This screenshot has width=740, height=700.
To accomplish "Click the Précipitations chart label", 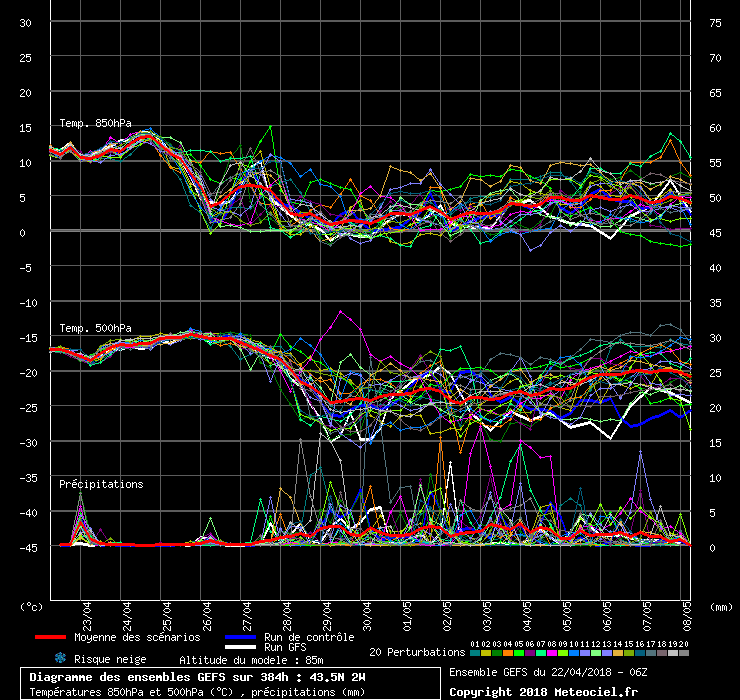I will (x=101, y=484).
